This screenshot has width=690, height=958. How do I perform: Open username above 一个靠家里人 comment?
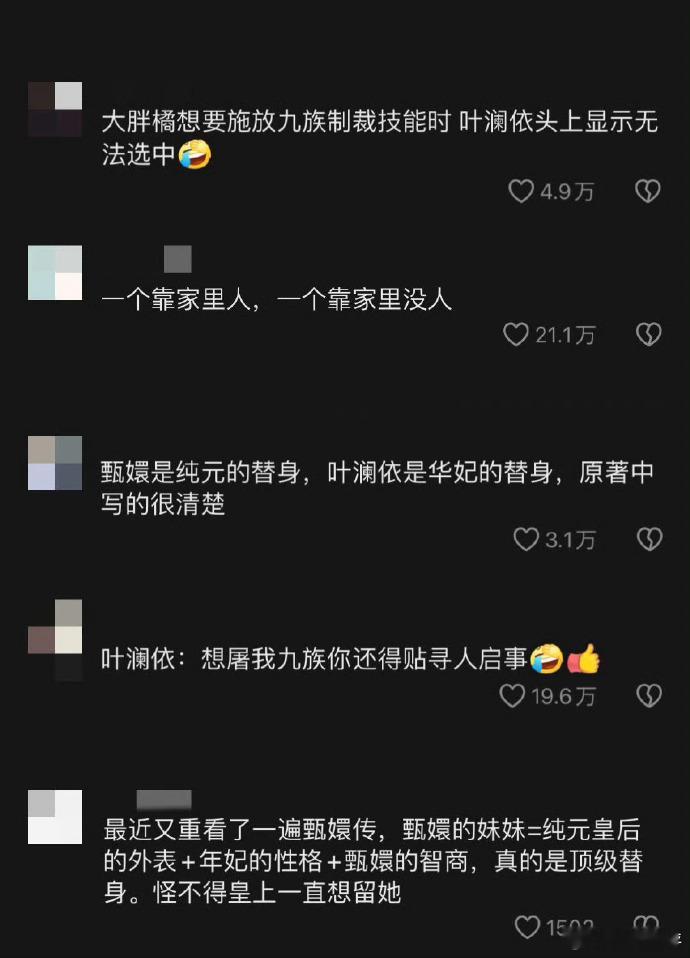(178, 259)
